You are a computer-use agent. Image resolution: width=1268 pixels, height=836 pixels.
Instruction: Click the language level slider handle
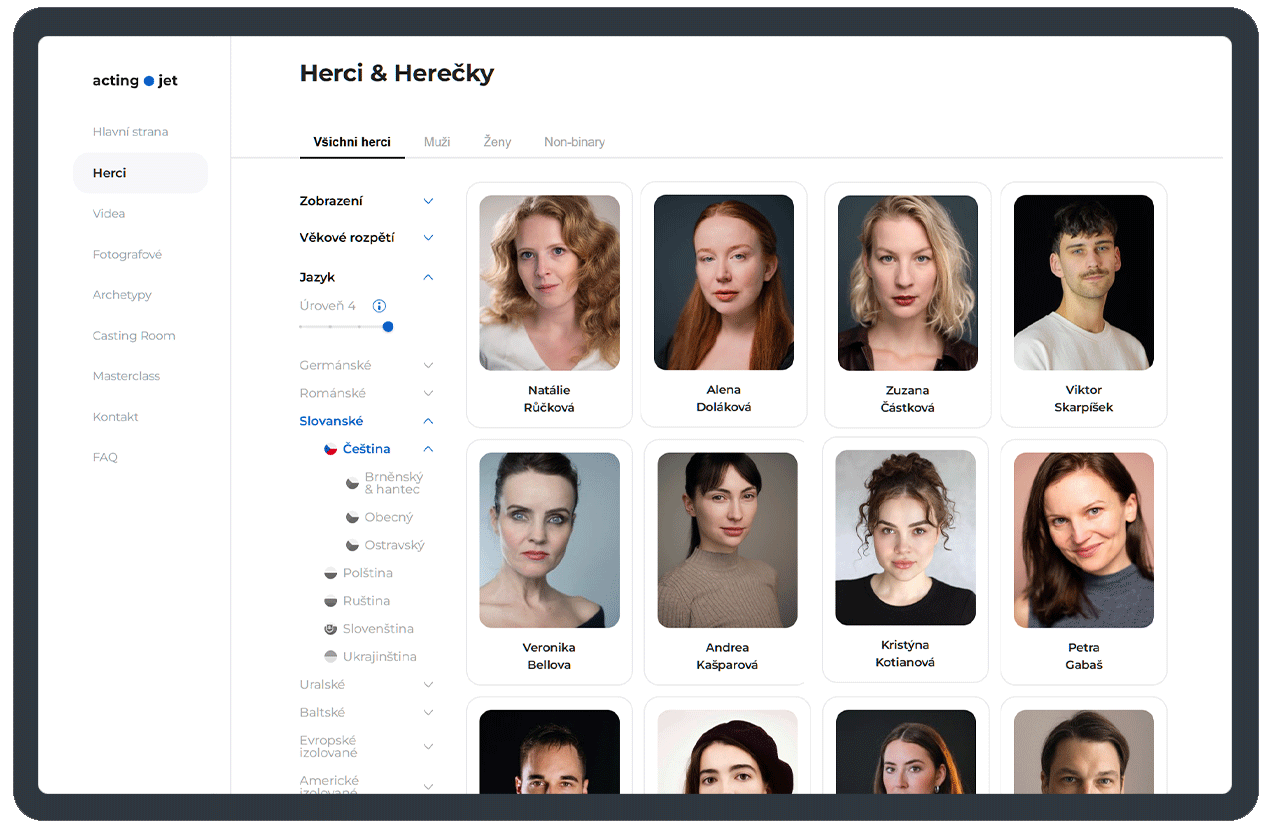coord(388,327)
